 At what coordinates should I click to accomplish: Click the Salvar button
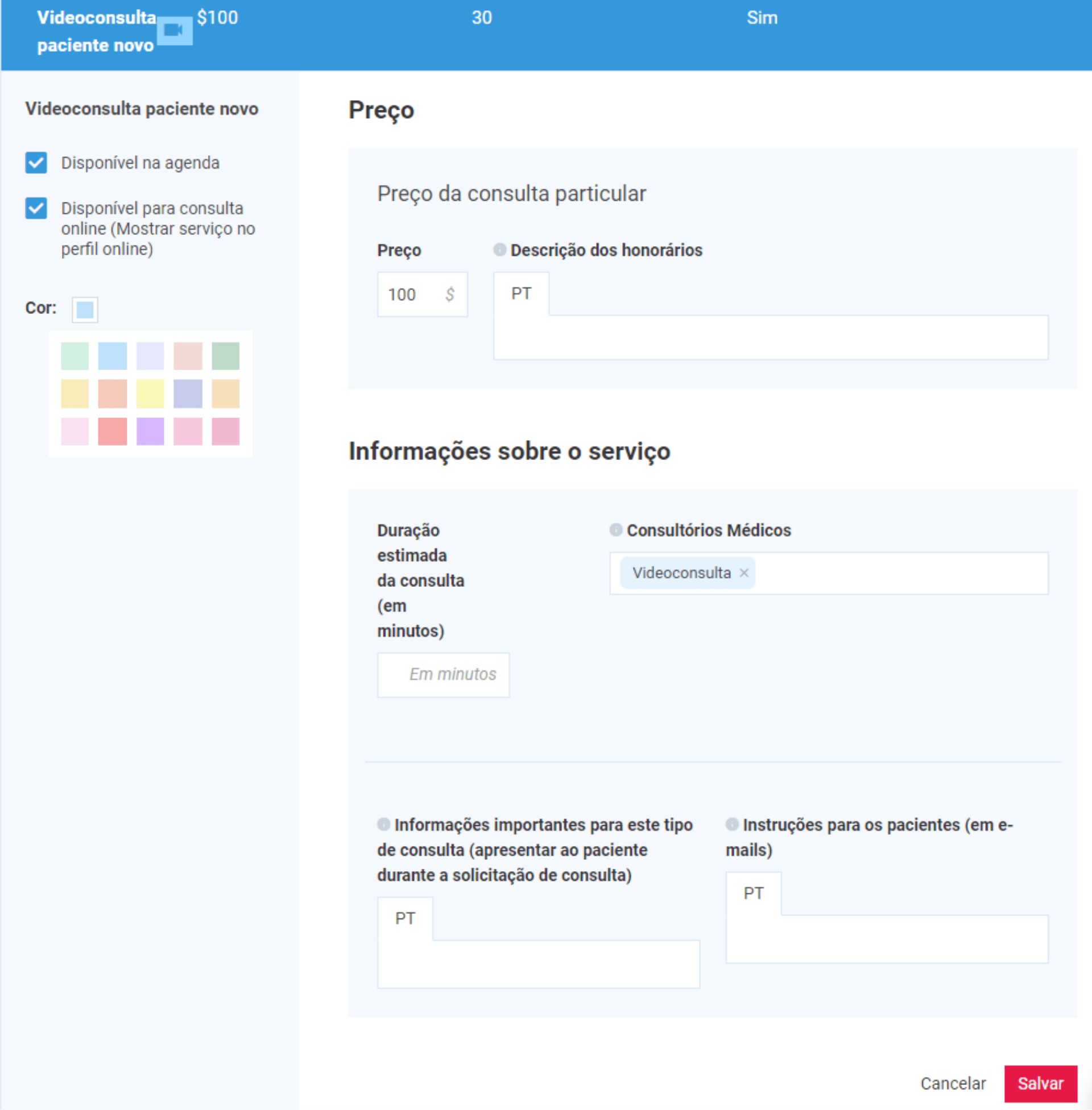(1040, 1084)
